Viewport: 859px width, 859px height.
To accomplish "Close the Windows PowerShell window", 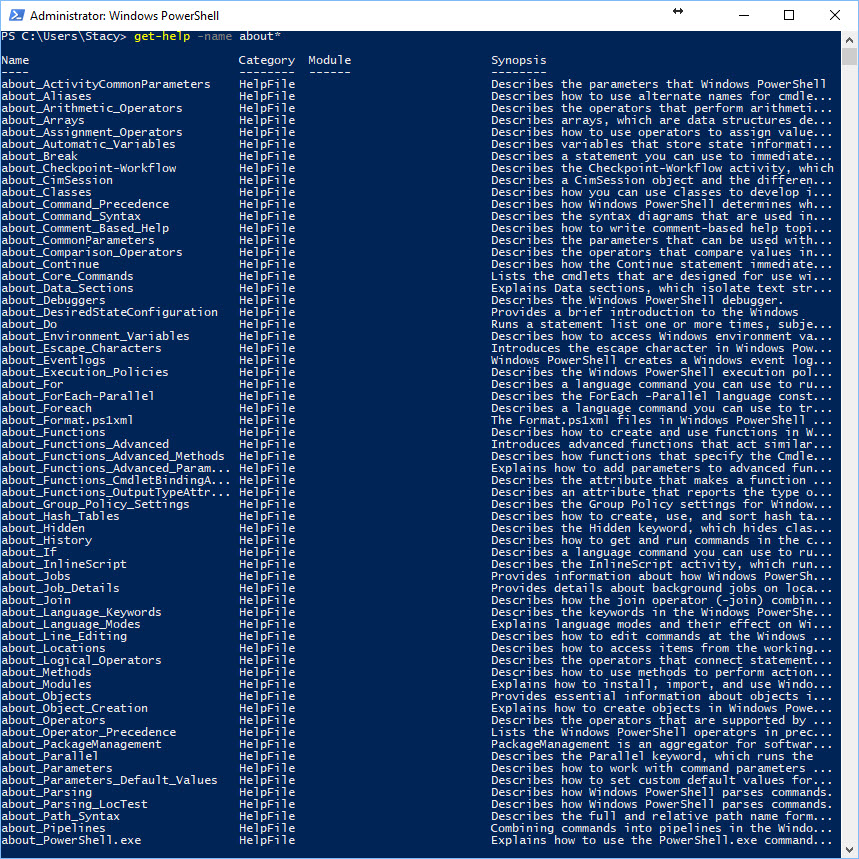I will pyautogui.click(x=834, y=15).
